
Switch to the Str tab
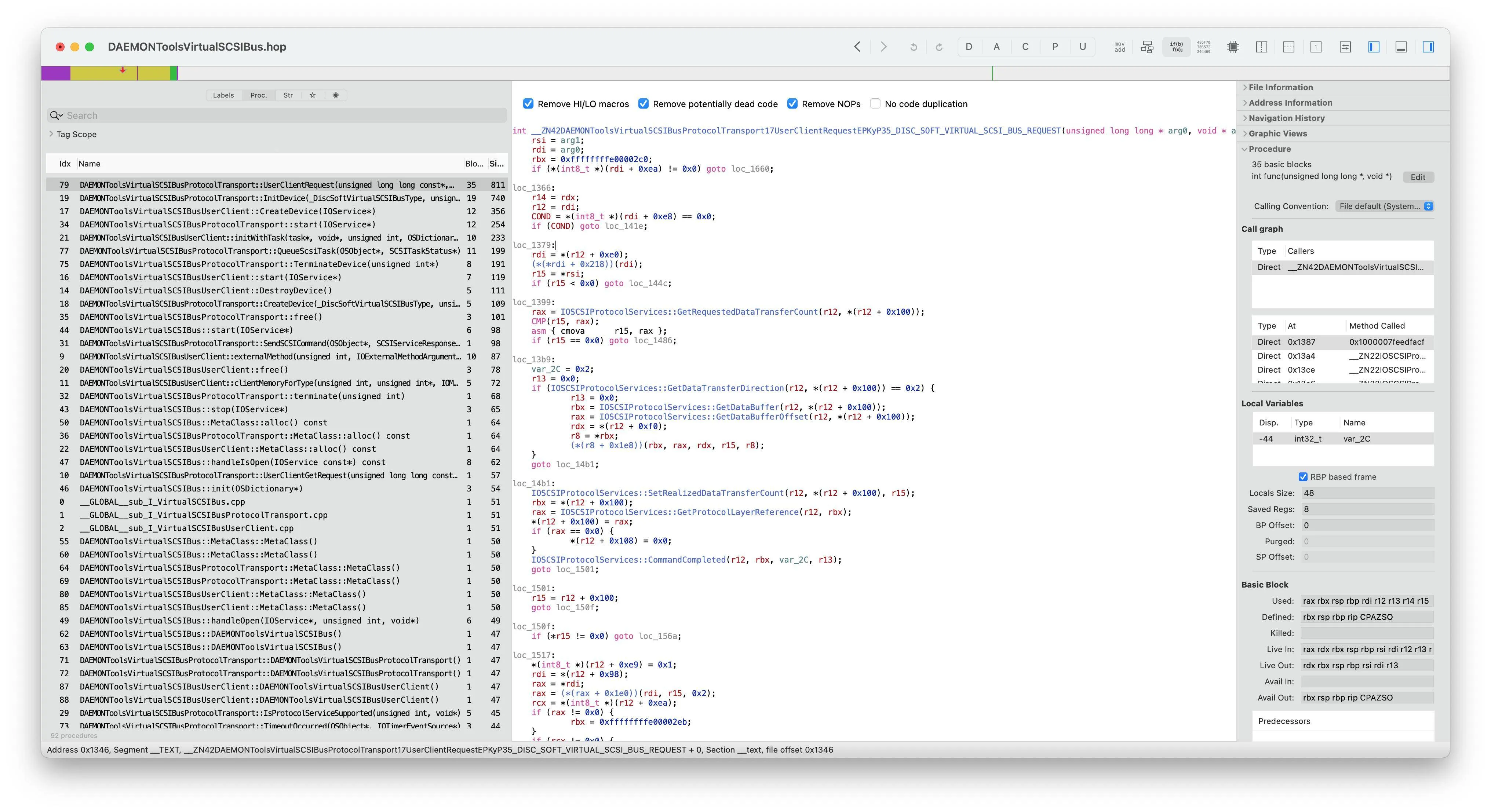click(x=288, y=95)
